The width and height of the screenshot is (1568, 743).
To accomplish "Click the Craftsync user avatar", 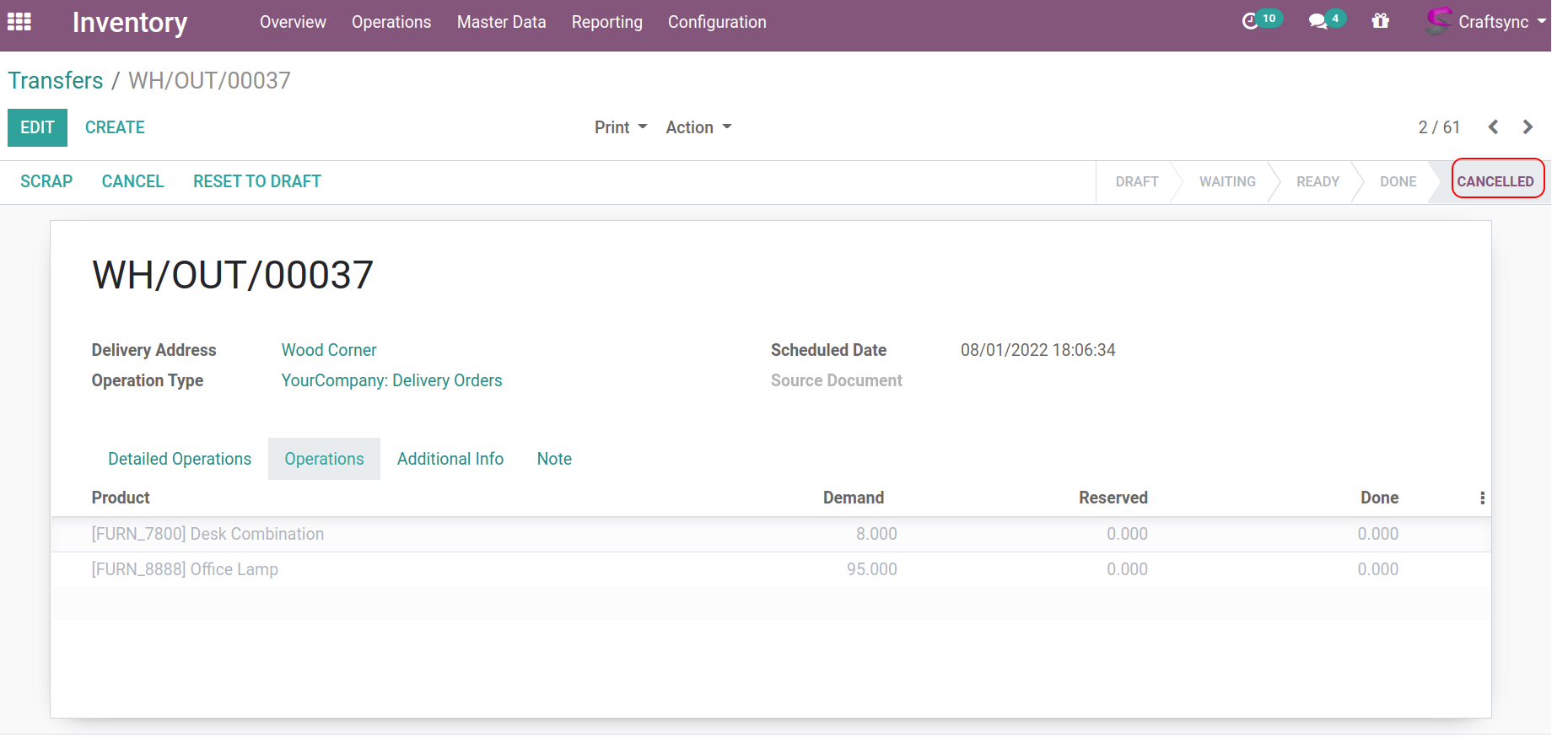I will click(1438, 21).
